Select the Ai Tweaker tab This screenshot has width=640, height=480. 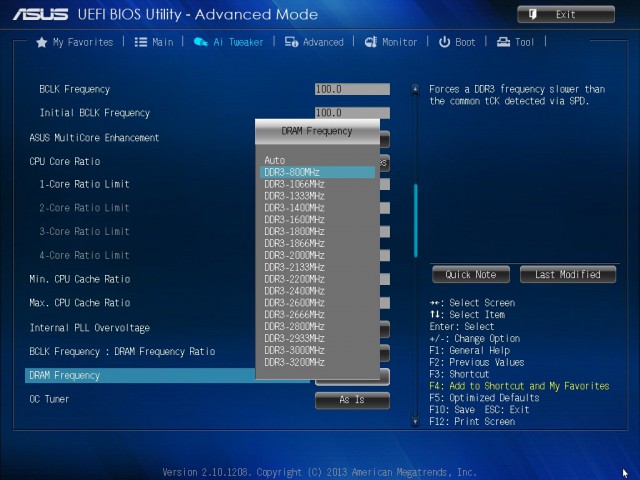[x=228, y=42]
